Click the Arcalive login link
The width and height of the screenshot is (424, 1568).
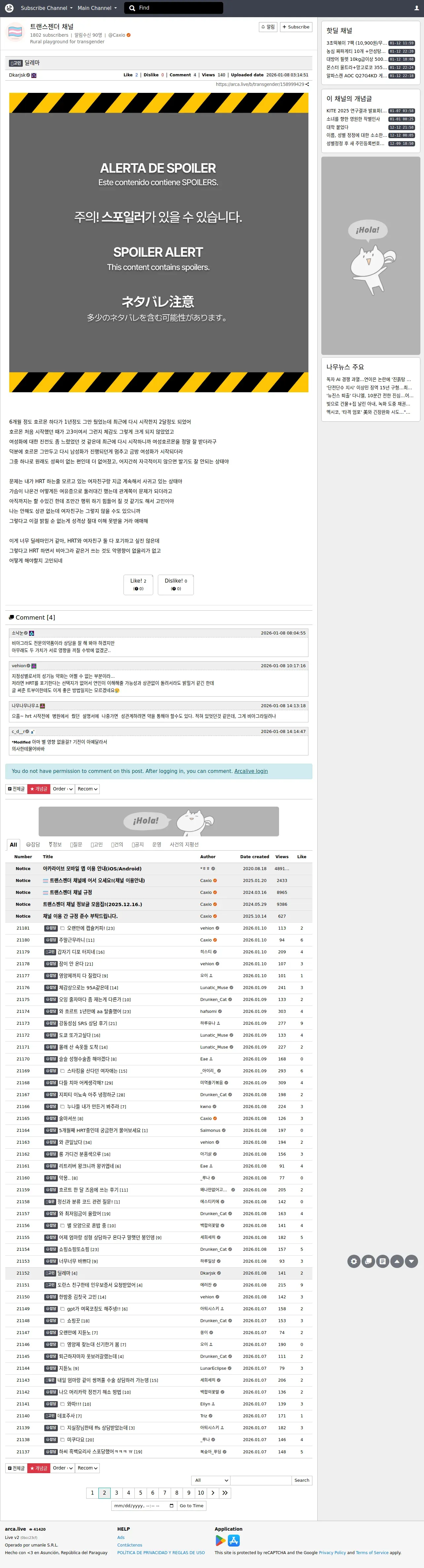pos(251,771)
